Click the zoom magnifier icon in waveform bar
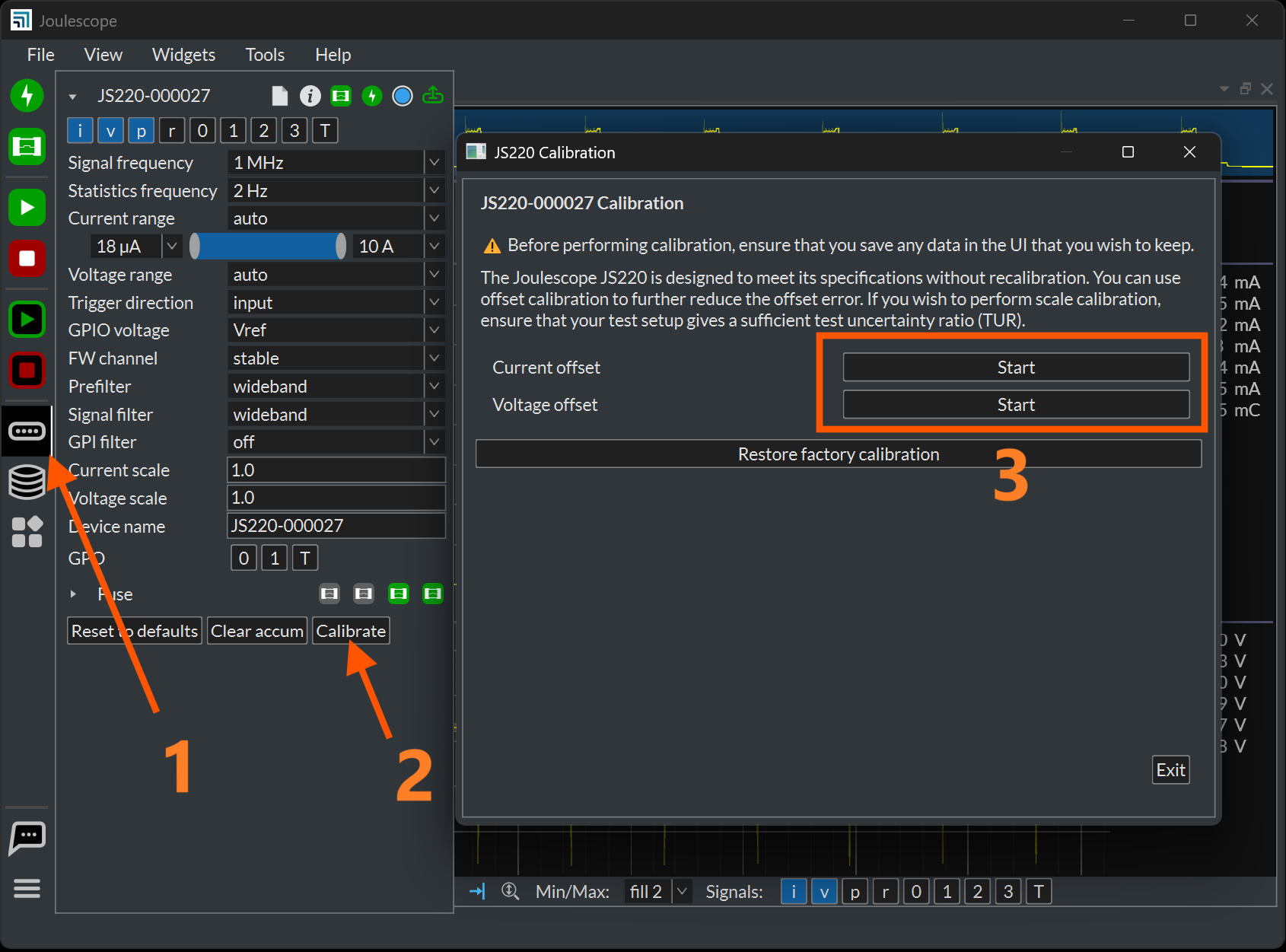1286x952 pixels. tap(510, 891)
